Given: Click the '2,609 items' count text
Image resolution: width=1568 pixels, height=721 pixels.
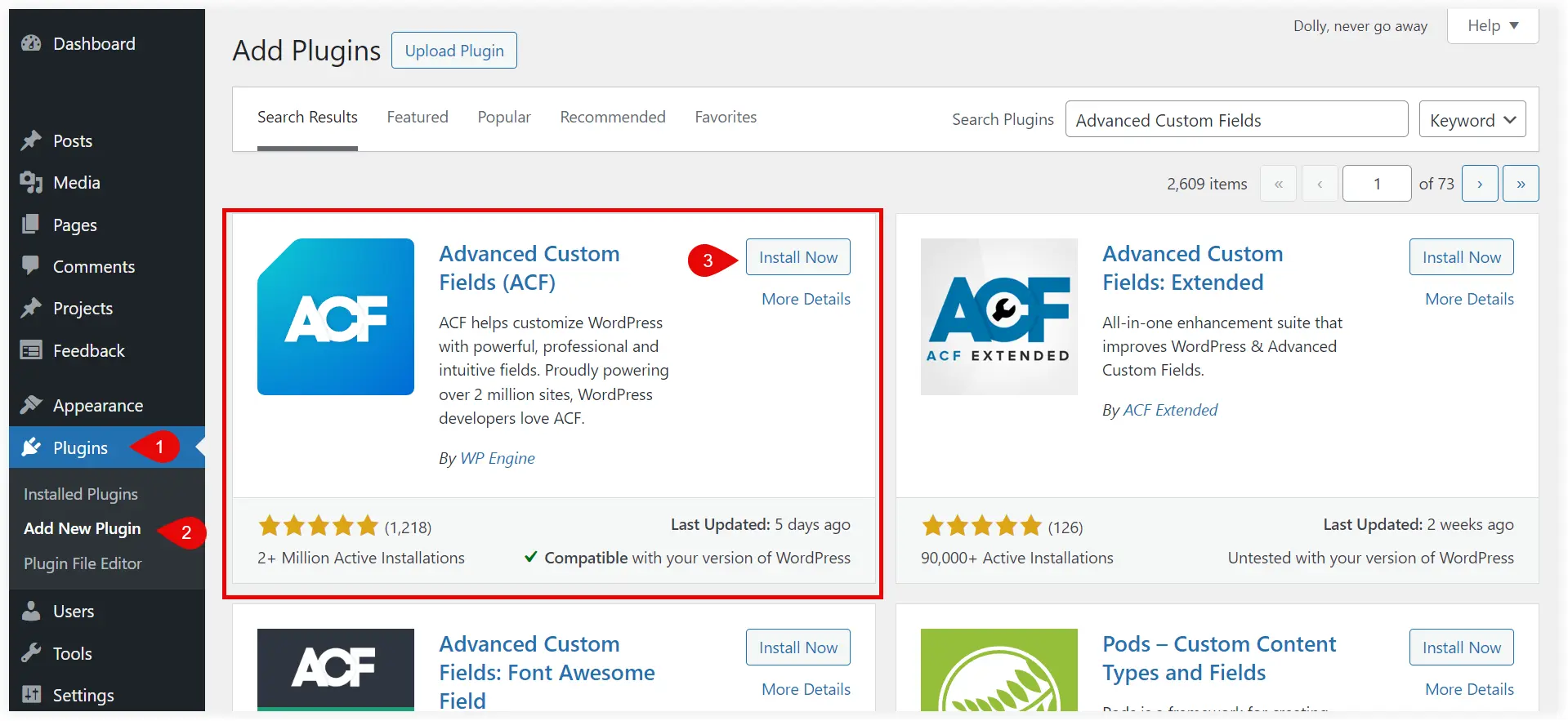Looking at the screenshot, I should coord(1207,184).
